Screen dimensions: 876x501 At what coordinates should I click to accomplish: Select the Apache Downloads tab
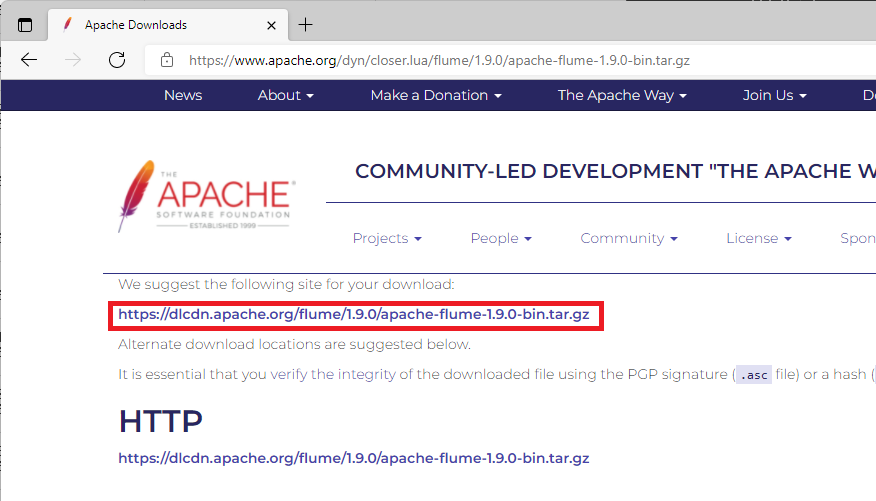point(168,25)
